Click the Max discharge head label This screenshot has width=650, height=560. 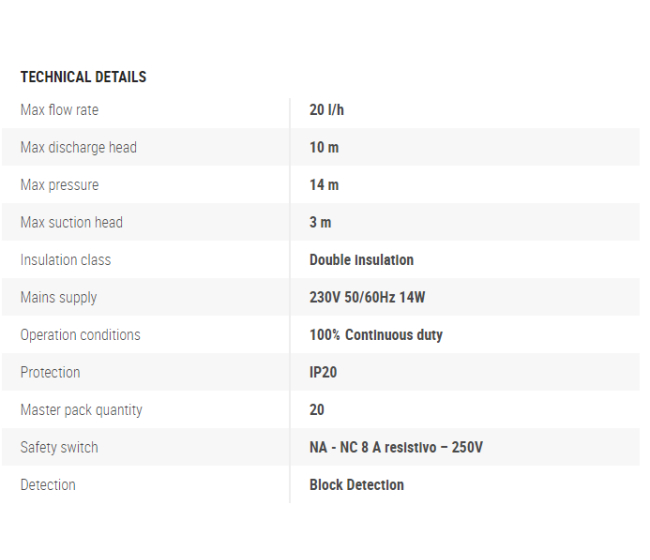click(x=78, y=147)
